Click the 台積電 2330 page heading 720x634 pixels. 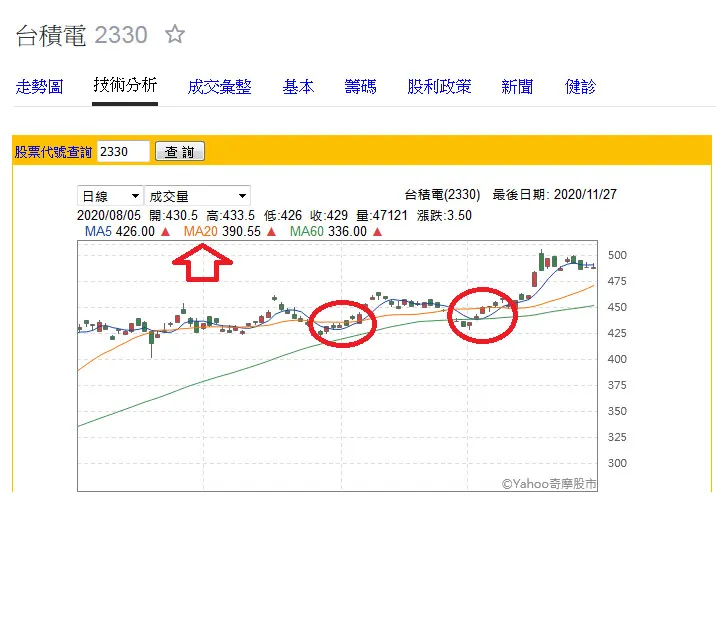click(82, 35)
